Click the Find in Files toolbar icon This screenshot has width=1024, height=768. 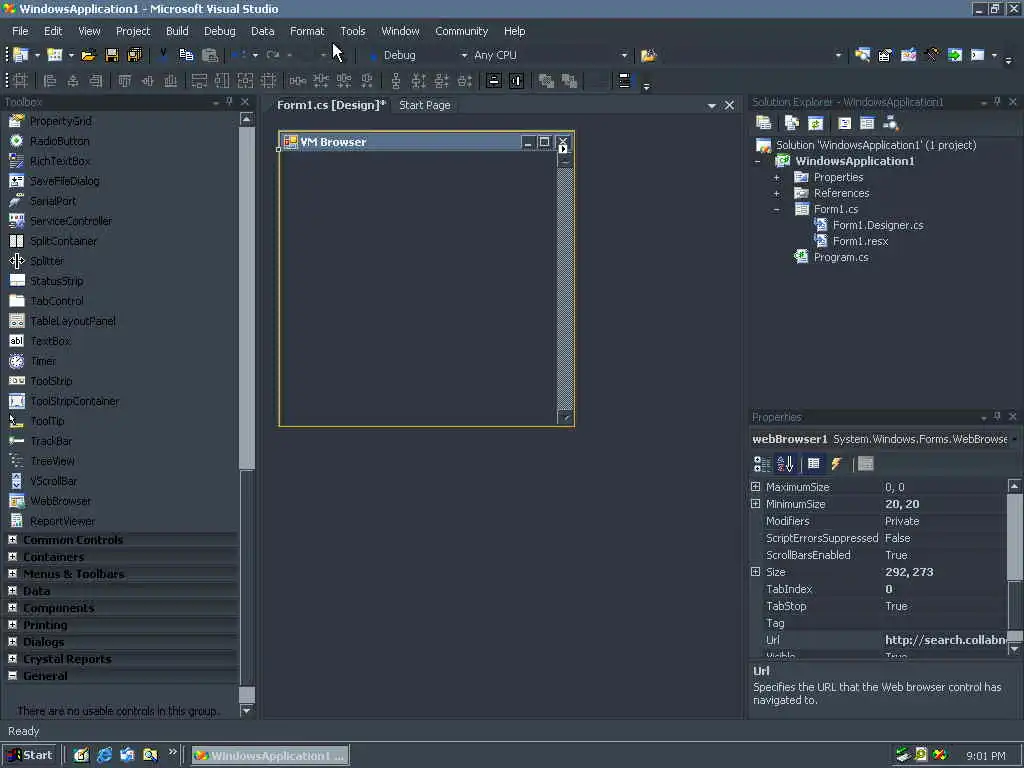[648, 56]
